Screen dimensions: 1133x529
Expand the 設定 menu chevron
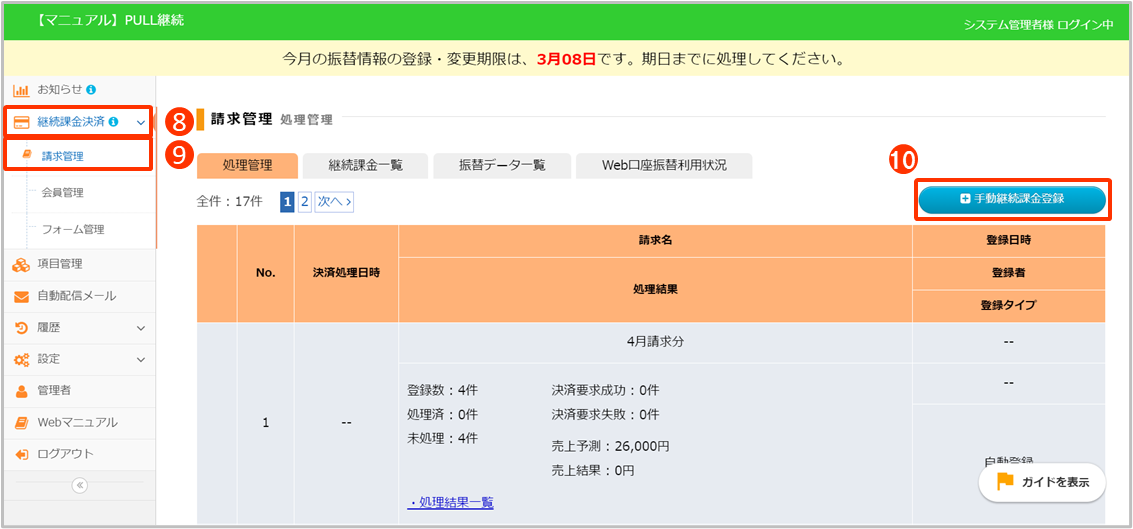140,359
